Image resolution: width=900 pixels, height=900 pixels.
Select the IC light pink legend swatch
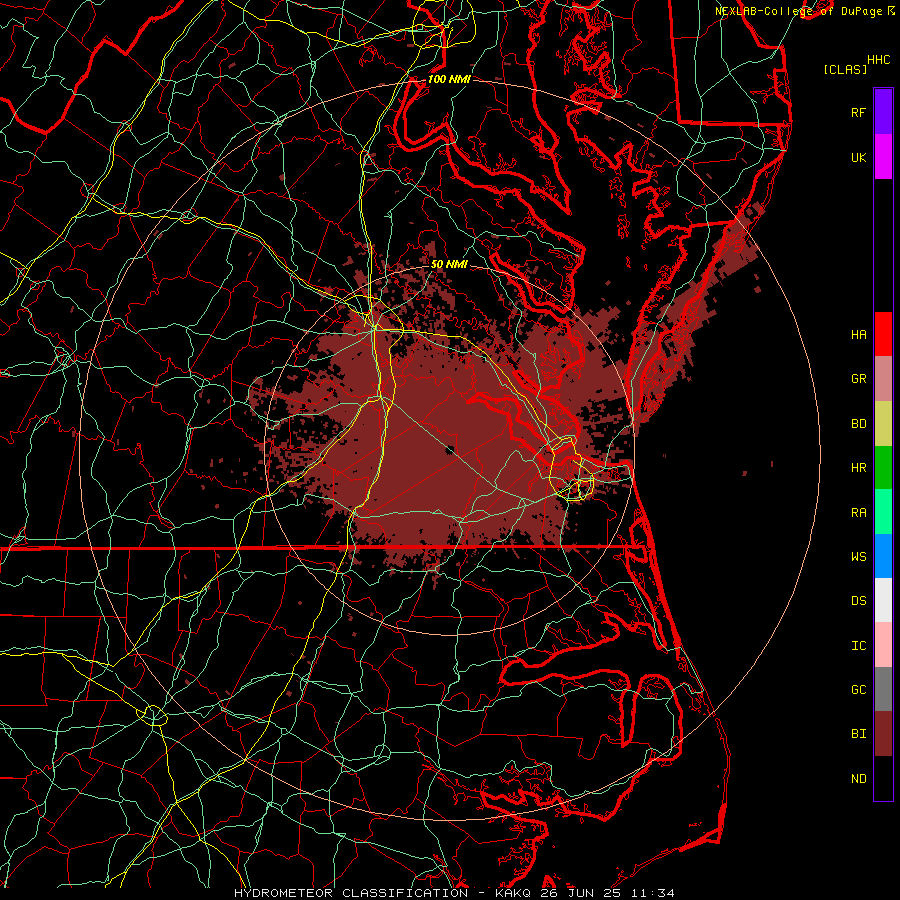click(883, 645)
